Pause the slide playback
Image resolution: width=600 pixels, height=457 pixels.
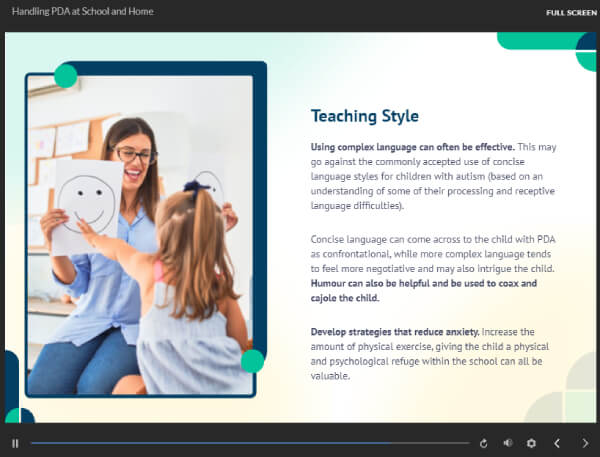click(x=15, y=443)
